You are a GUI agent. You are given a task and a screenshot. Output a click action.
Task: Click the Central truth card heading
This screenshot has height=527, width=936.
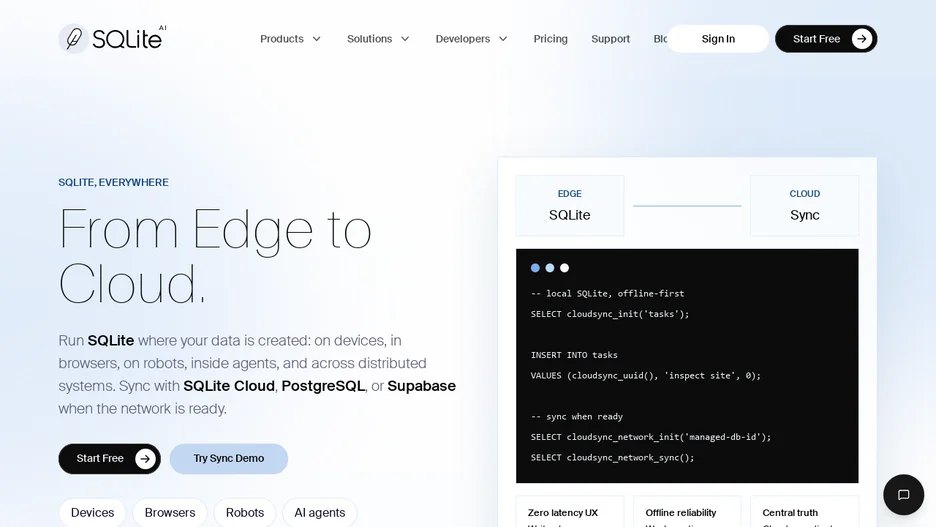click(x=790, y=513)
